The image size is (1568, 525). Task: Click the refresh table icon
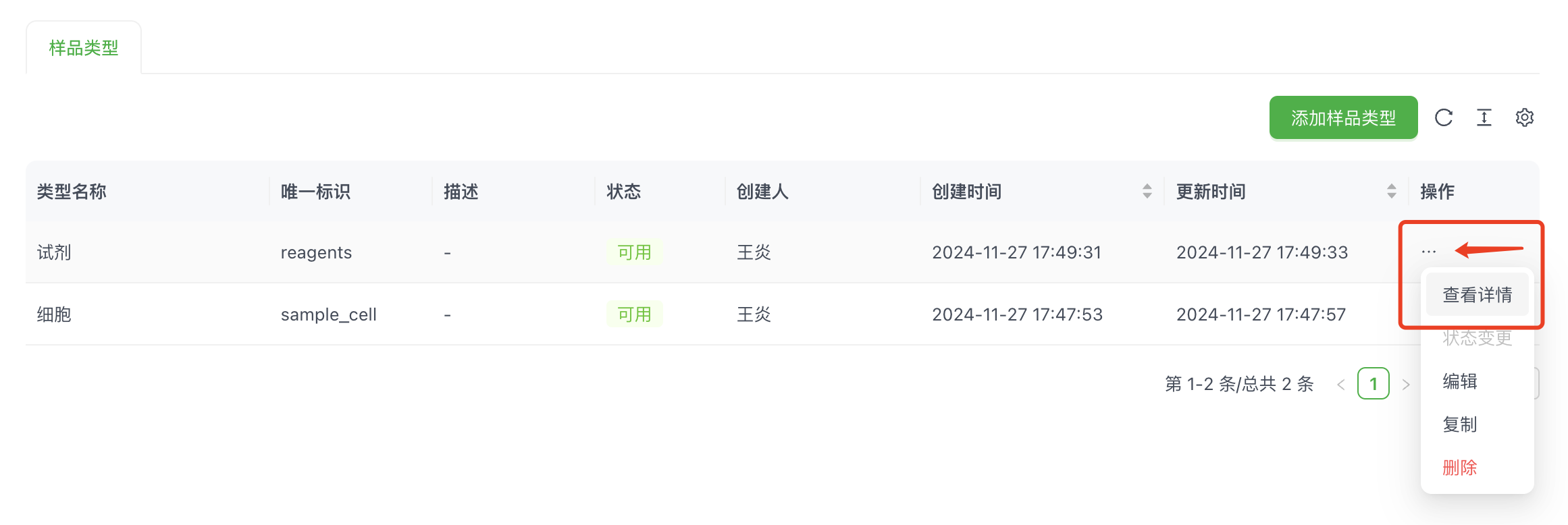[1444, 117]
